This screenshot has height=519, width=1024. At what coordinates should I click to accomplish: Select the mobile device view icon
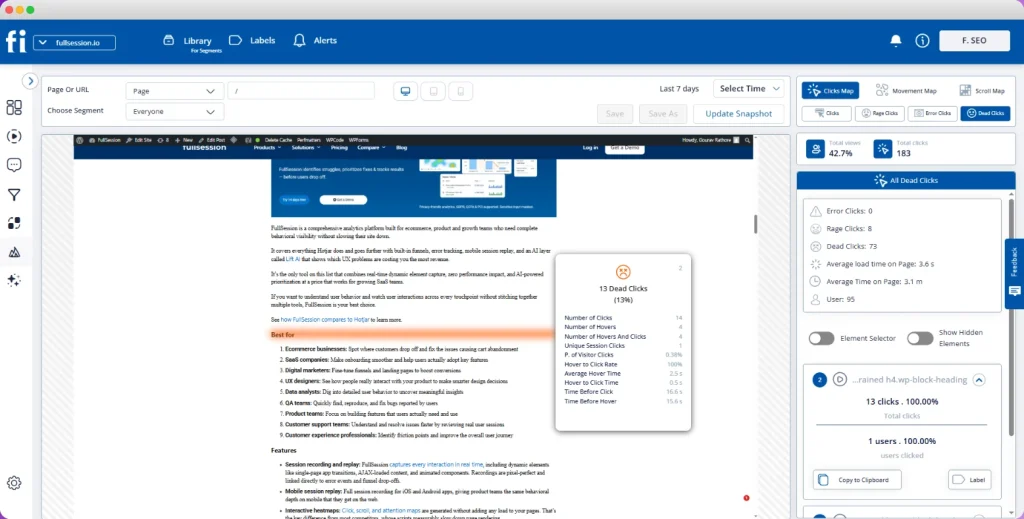pos(460,91)
